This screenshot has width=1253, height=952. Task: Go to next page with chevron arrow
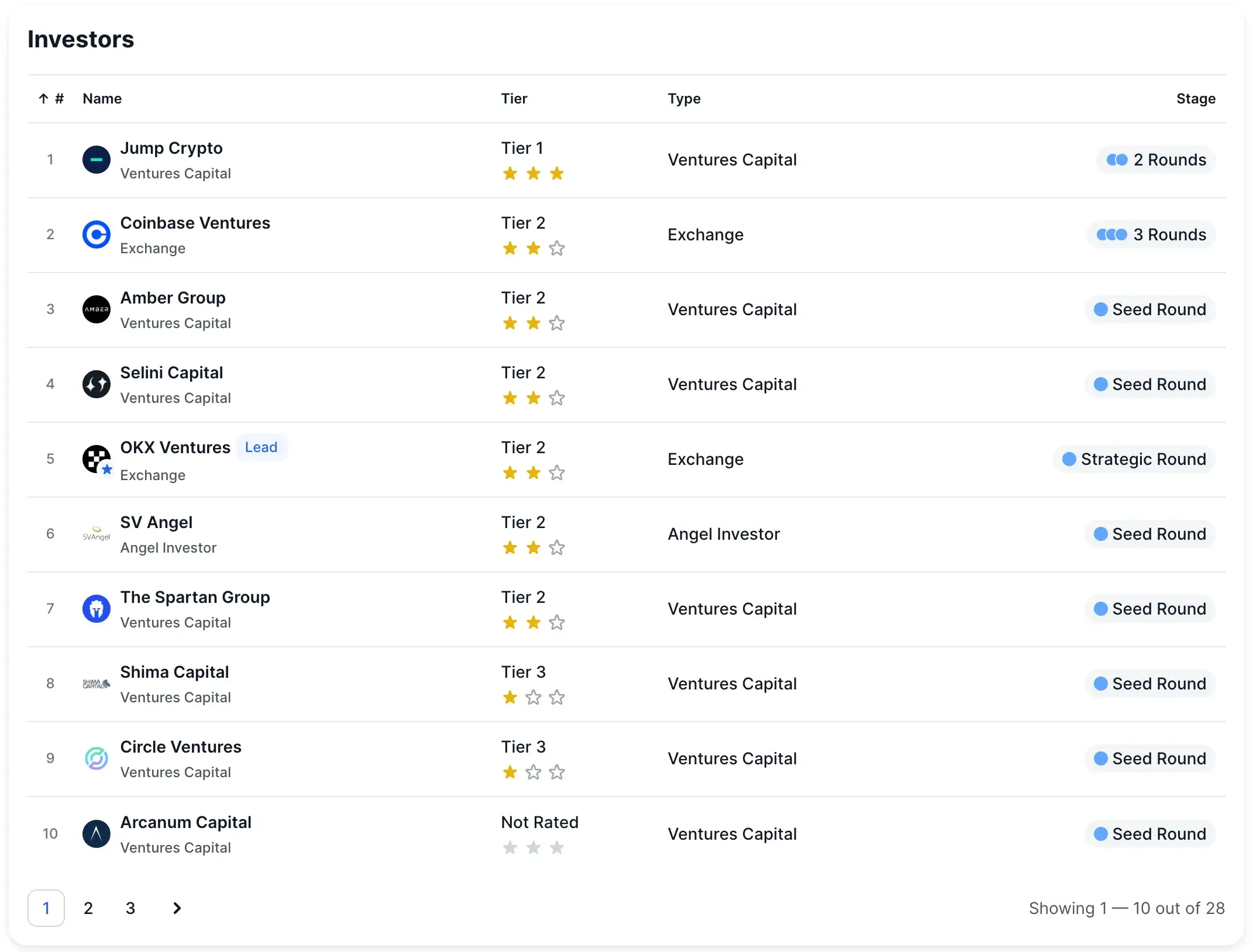177,908
